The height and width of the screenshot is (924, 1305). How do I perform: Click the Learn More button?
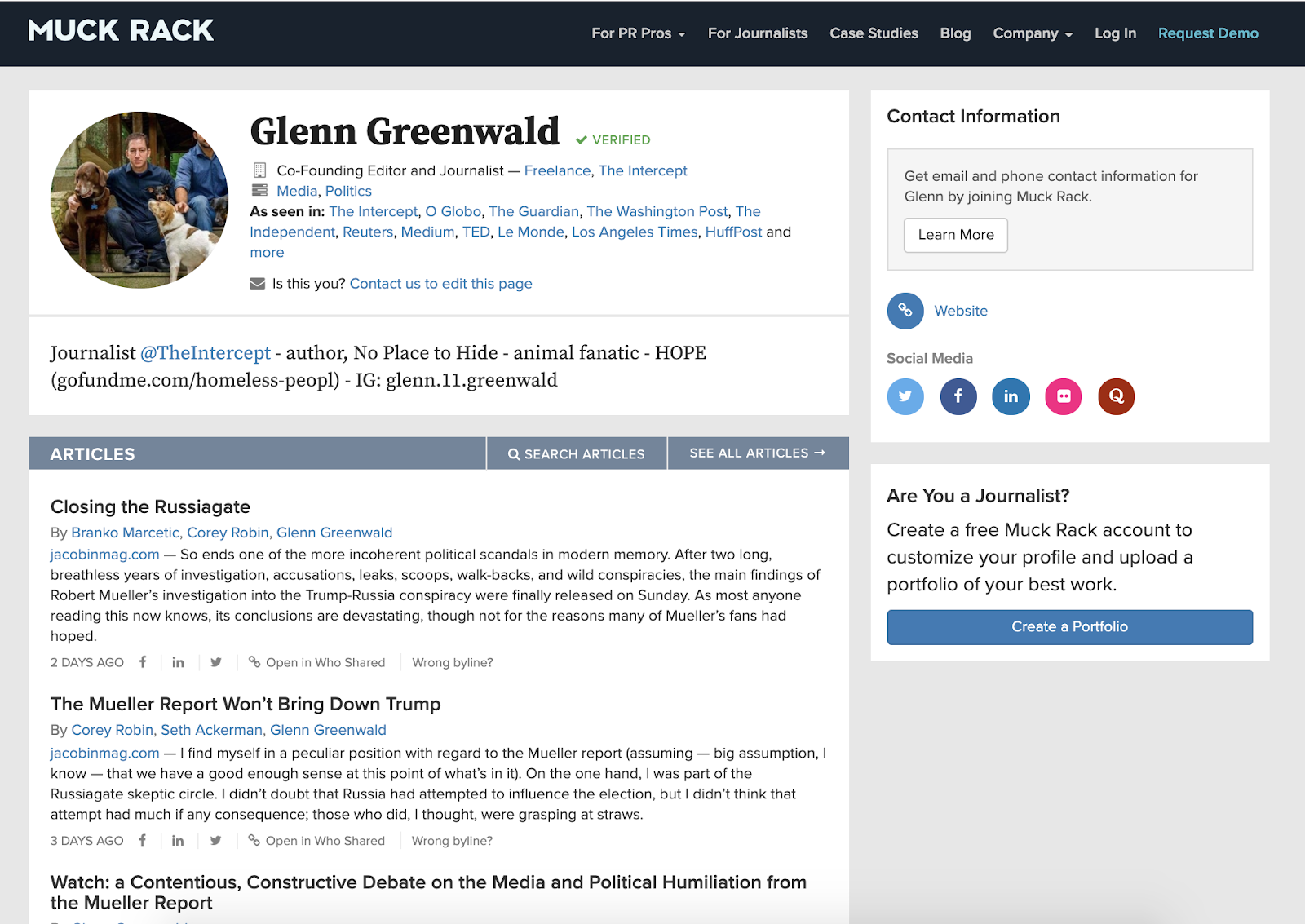coord(956,235)
